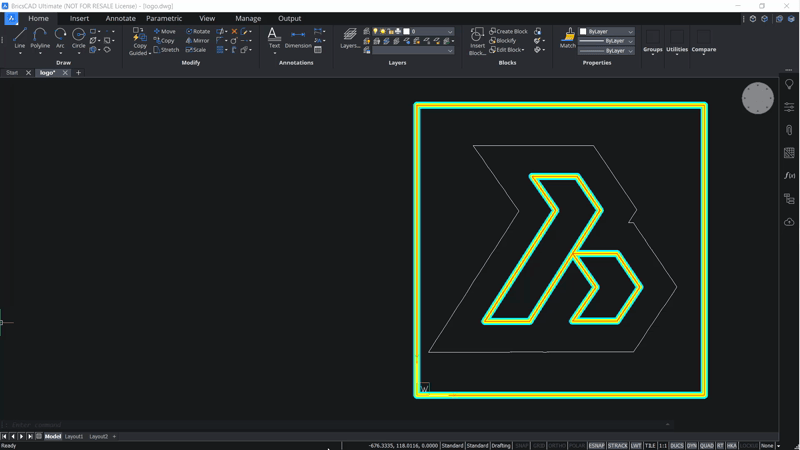Select the Line drawing tool
Viewport: 800px width, 450px height.
pos(19,38)
